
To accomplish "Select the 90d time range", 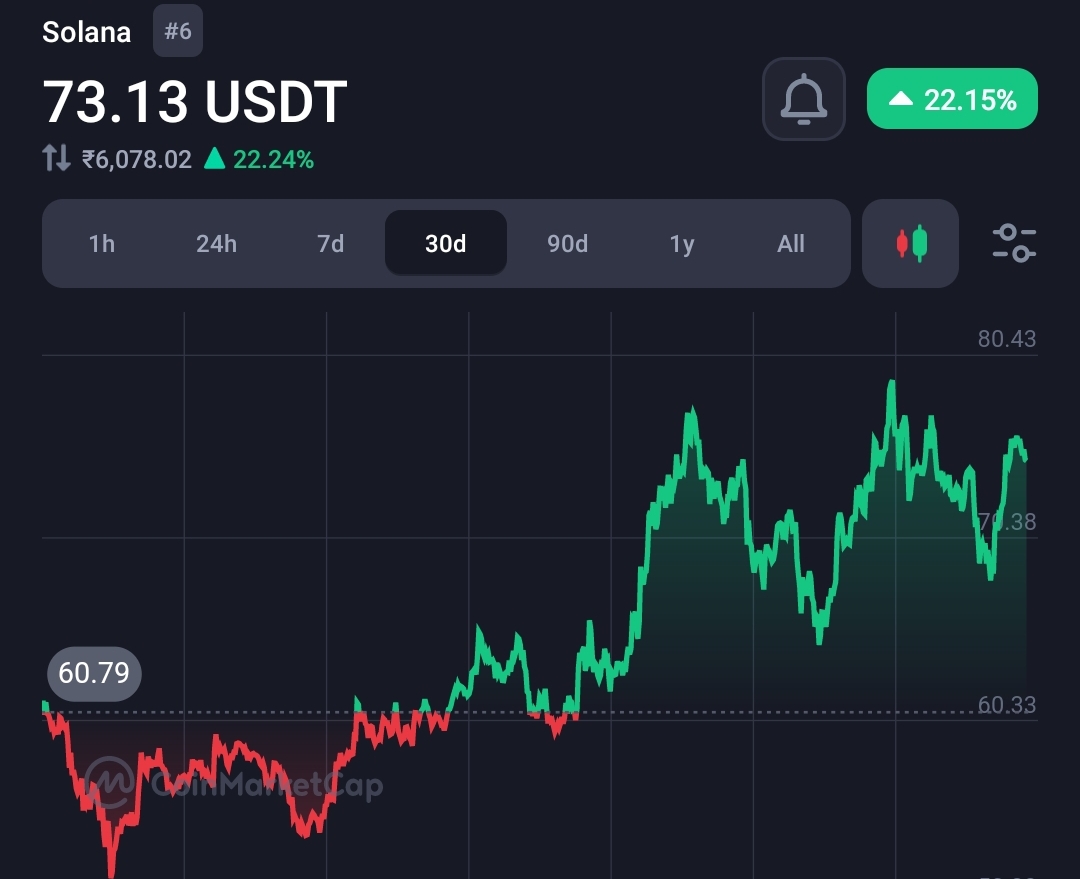I will coord(568,243).
